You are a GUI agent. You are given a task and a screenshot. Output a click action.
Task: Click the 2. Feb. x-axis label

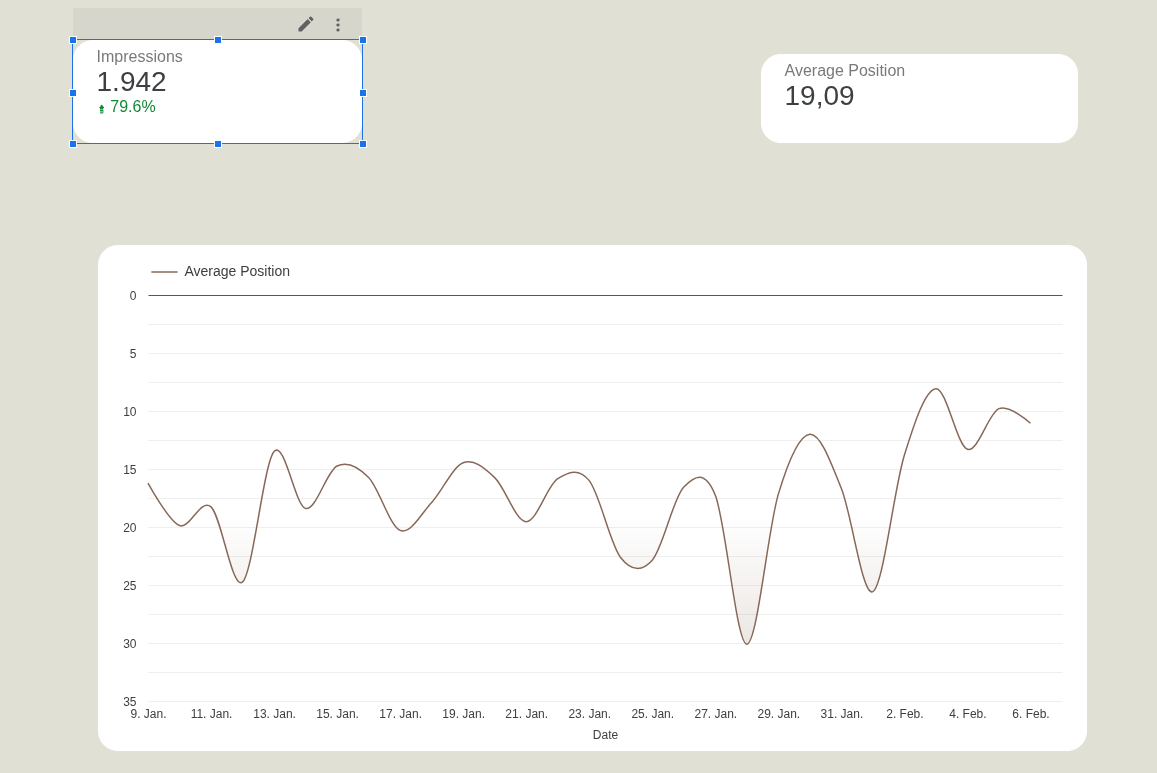coord(905,714)
